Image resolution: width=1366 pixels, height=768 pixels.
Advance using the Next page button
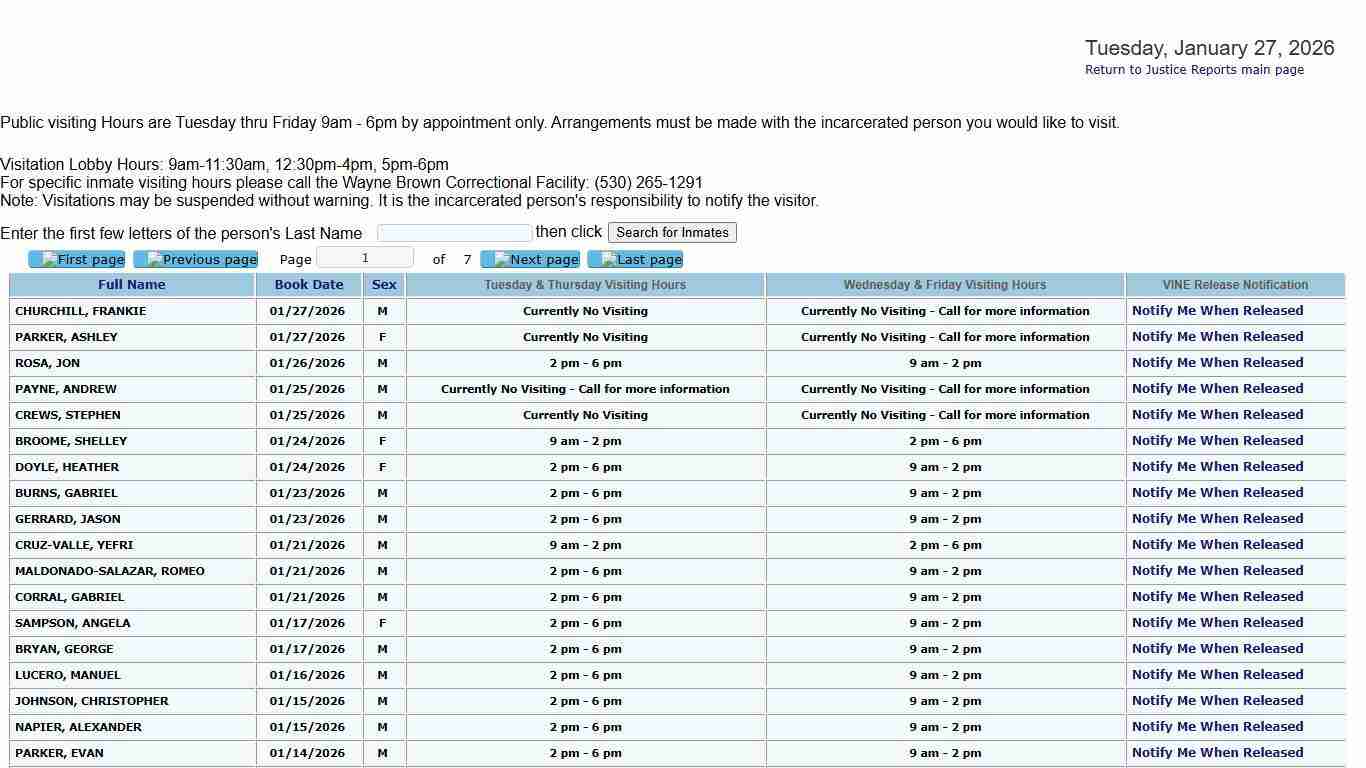tap(530, 260)
